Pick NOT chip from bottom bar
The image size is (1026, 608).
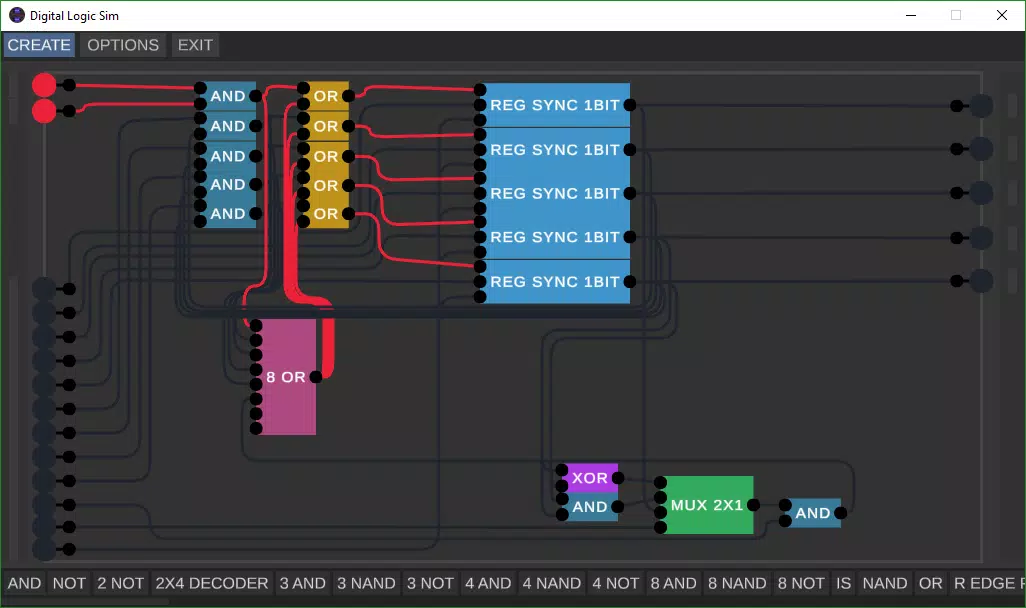tap(69, 583)
